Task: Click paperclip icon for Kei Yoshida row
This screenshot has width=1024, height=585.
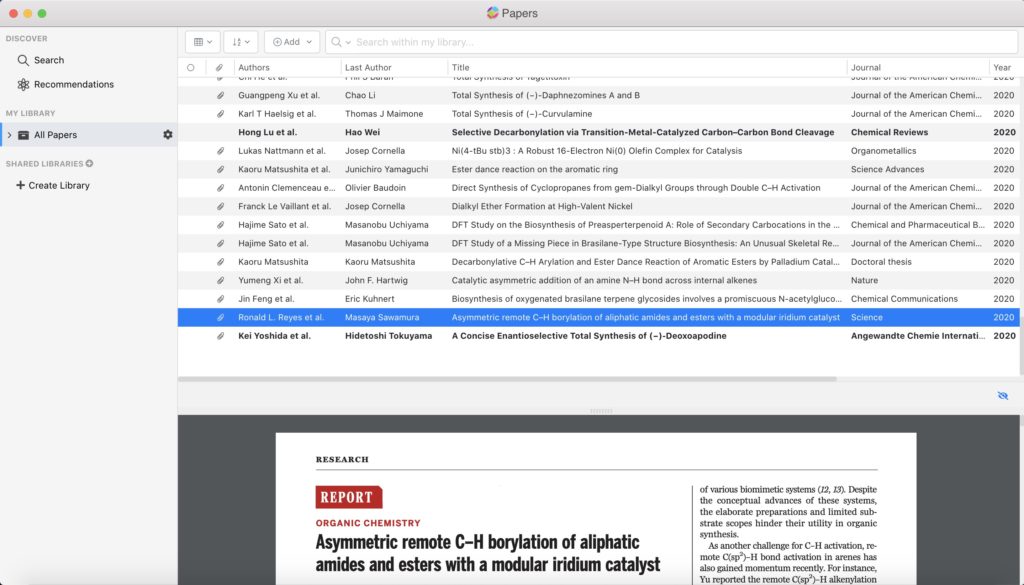Action: tap(221, 336)
